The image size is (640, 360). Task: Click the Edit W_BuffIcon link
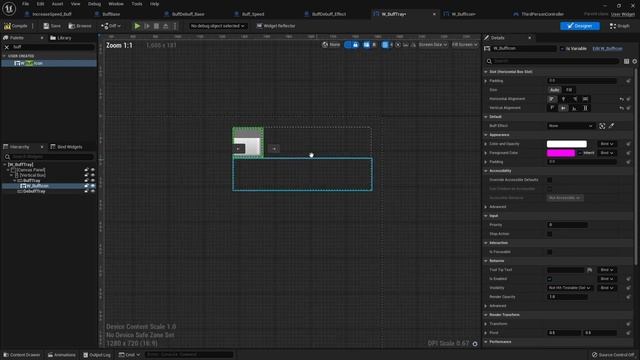pyautogui.click(x=607, y=49)
